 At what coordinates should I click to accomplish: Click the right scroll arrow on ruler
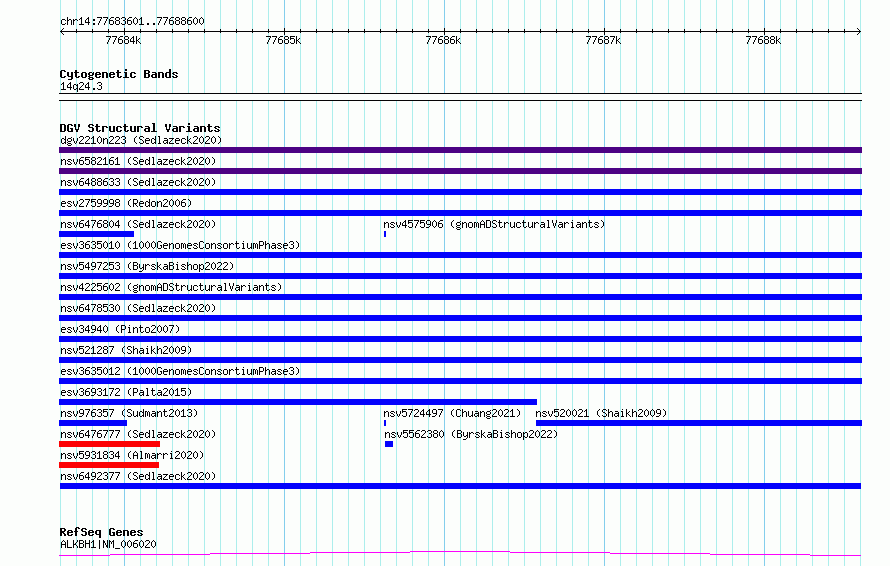click(x=859, y=31)
